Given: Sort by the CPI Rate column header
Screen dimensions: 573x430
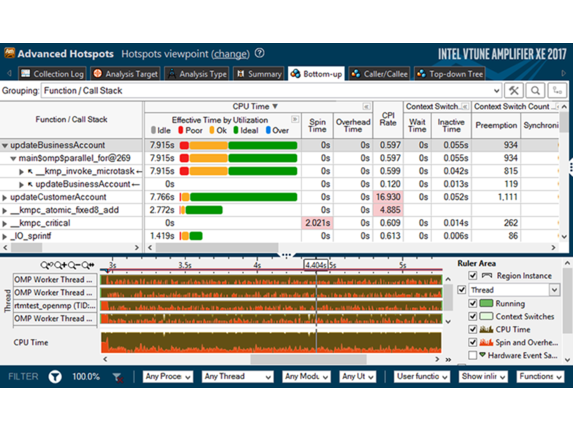Looking at the screenshot, I should click(388, 119).
